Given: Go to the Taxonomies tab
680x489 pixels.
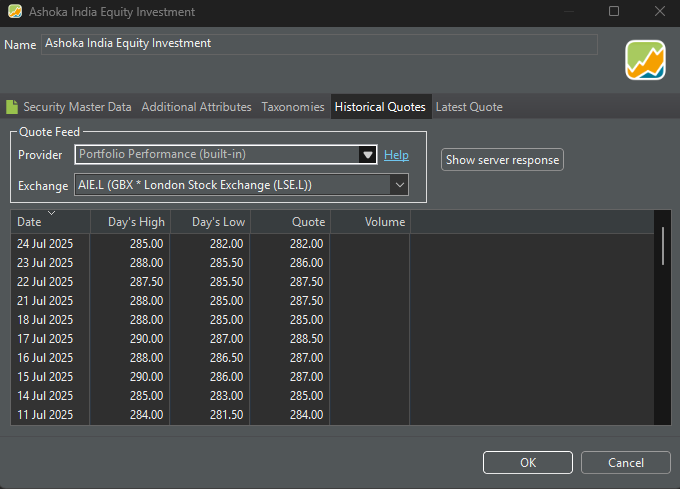Looking at the screenshot, I should click(x=293, y=107).
